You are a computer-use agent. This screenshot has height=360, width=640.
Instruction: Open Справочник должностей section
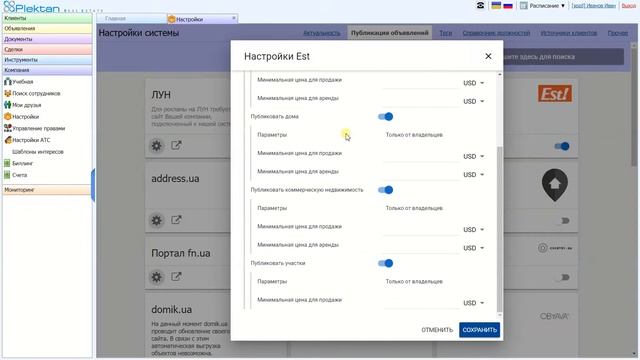point(496,33)
